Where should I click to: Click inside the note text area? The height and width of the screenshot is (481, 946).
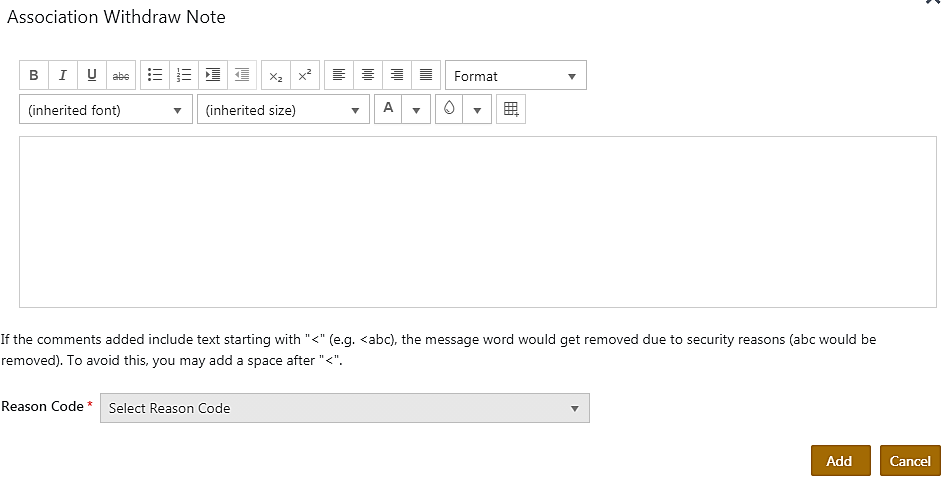pos(477,222)
